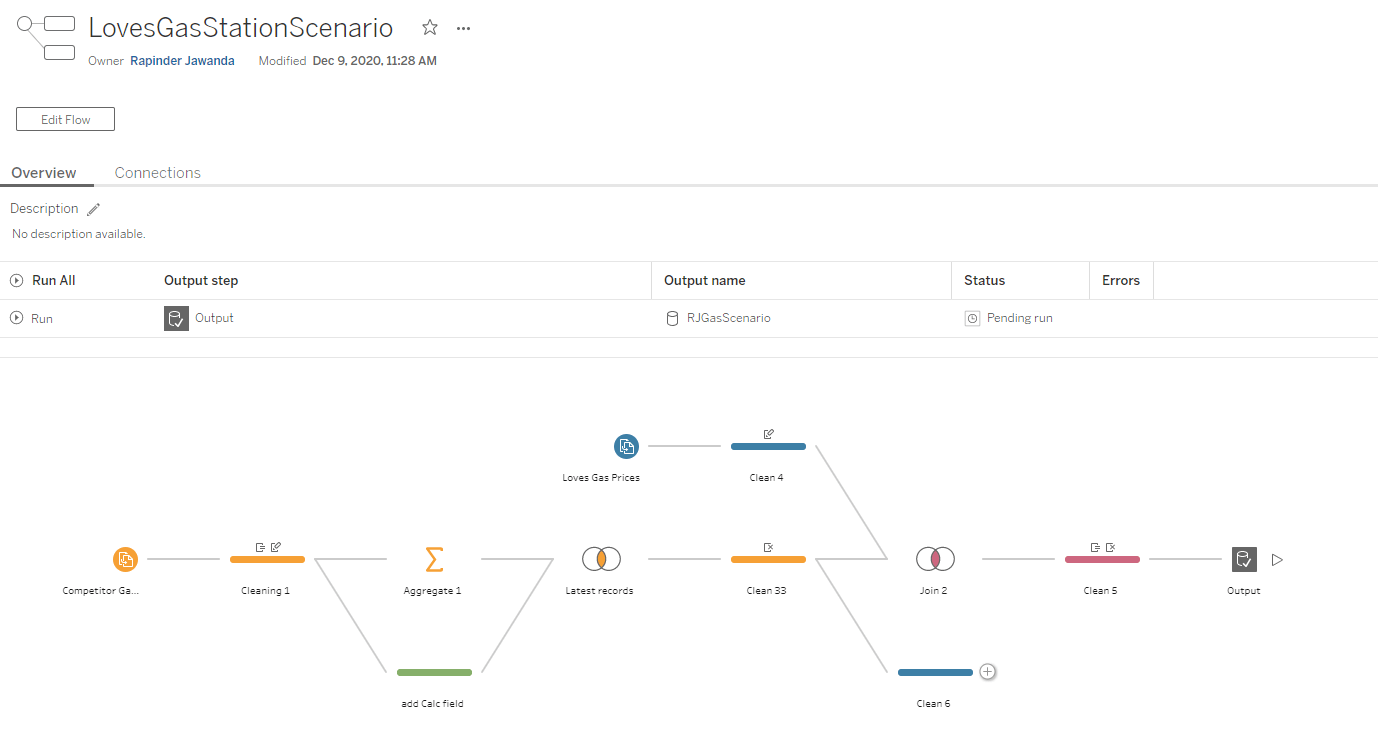Click the Edit Flow button

[66, 119]
